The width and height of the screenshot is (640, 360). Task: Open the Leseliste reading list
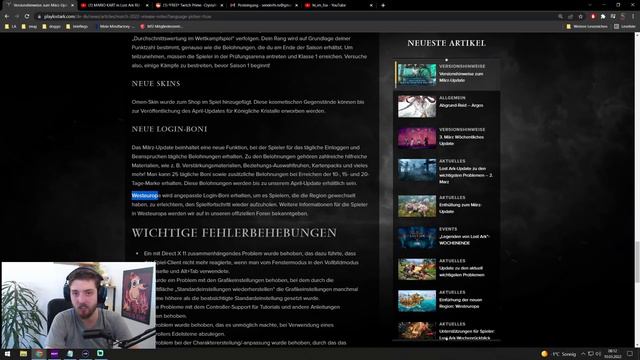click(624, 26)
